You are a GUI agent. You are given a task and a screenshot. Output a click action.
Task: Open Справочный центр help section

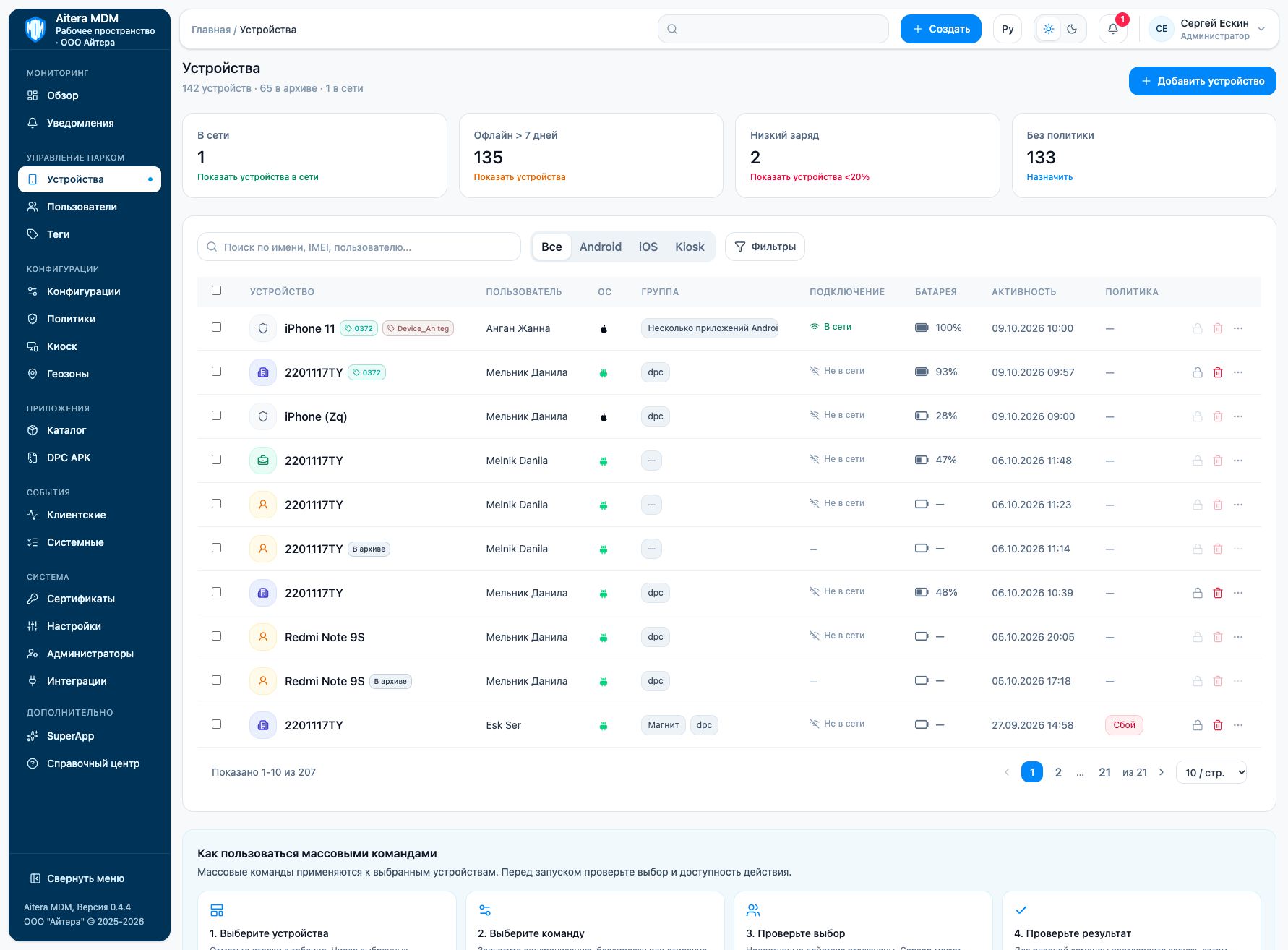click(90, 763)
